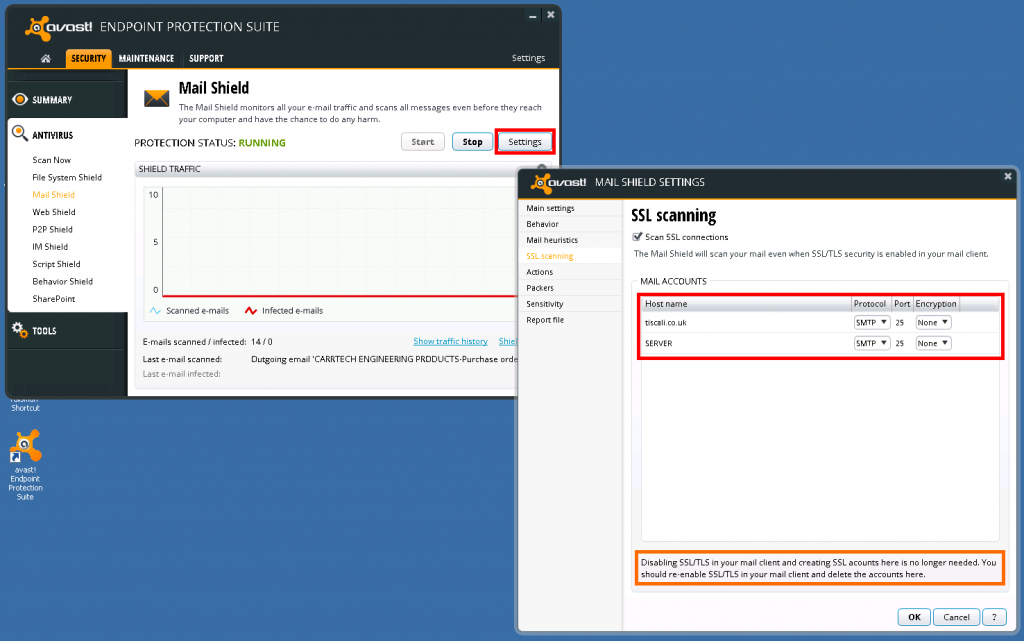Open Sensitivity settings page
1024x641 pixels.
click(545, 304)
